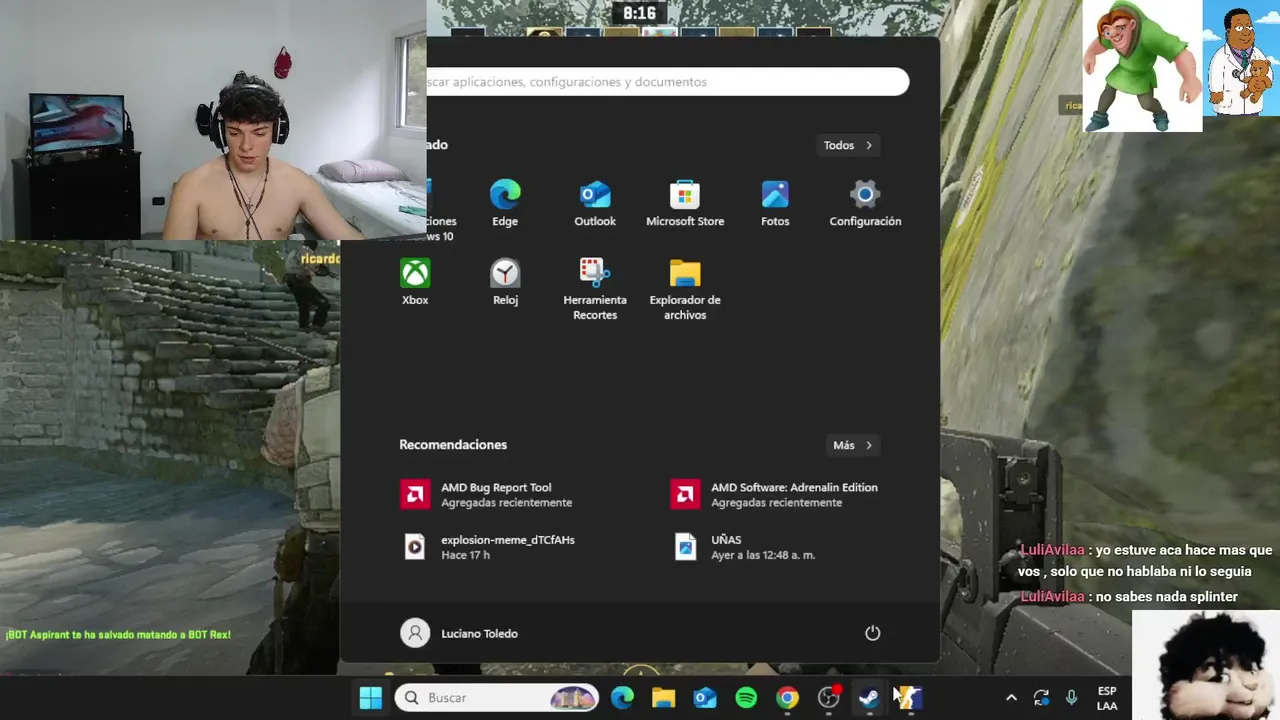The image size is (1280, 720).
Task: Open Explorador de archivos
Action: click(x=685, y=289)
